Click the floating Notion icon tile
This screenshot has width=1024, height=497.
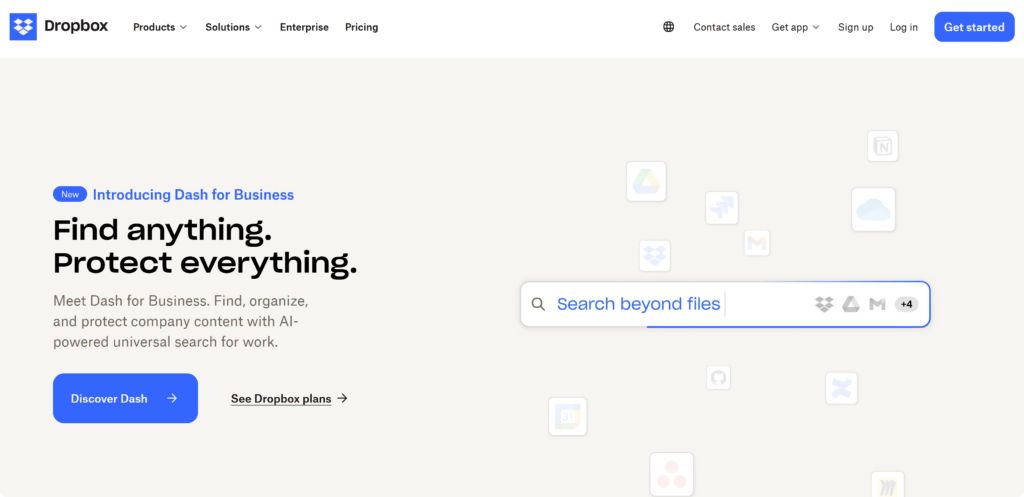(883, 146)
